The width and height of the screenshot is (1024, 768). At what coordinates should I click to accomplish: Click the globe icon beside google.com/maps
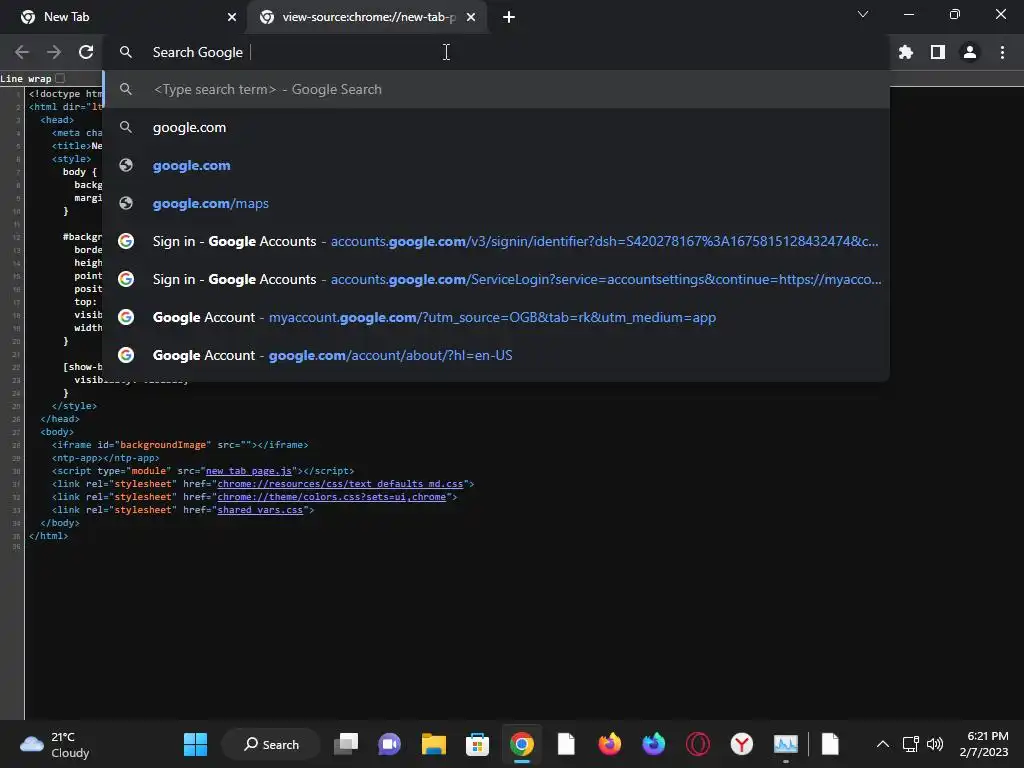click(126, 203)
